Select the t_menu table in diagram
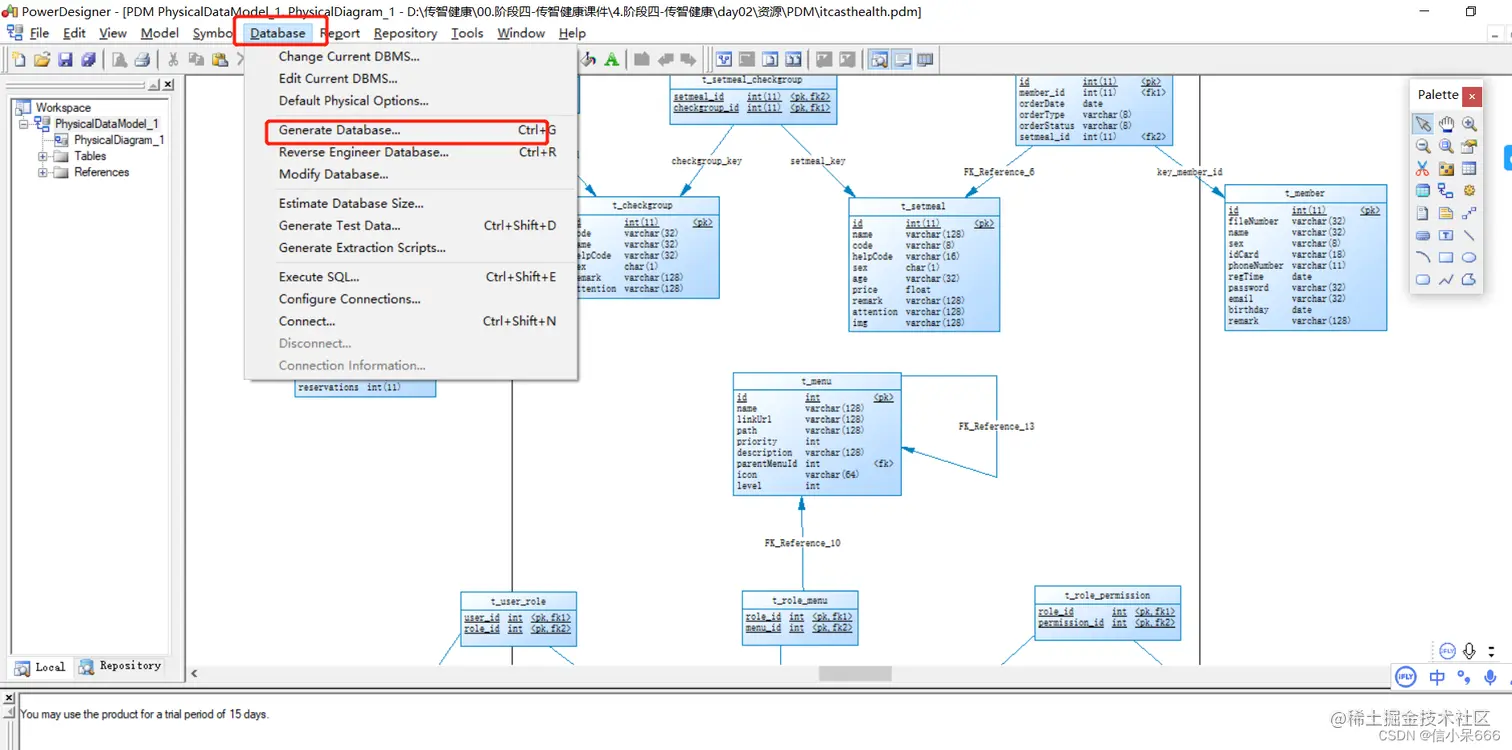Screen dimensions: 1512x750 (x=817, y=434)
